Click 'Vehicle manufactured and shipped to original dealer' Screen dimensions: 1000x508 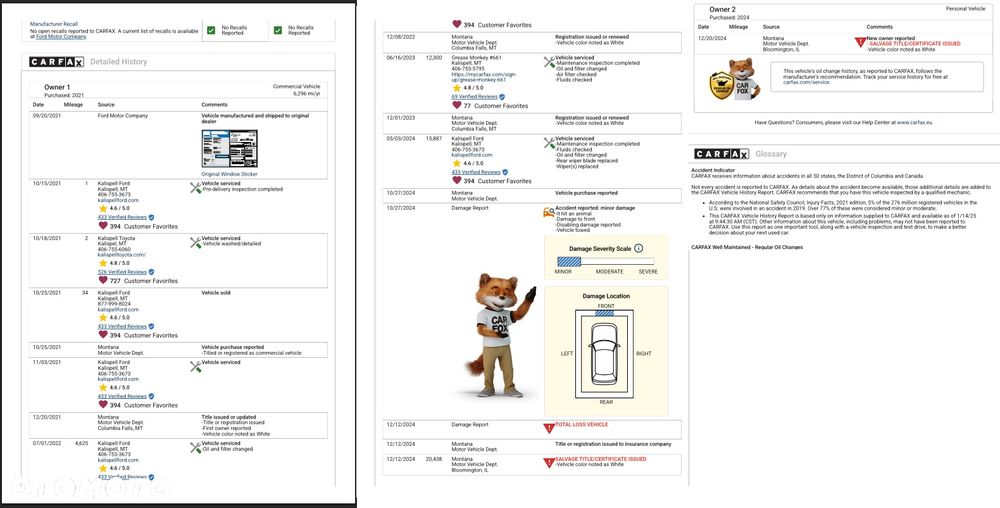[255, 119]
